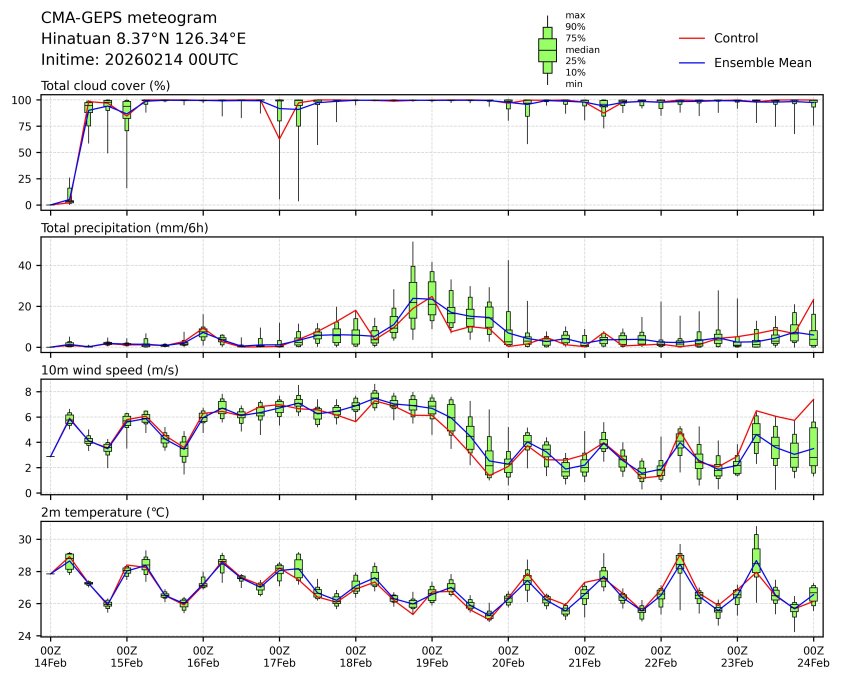Click the Hinatuan location coordinates text
Screen dimensions: 841x680
tap(143, 38)
